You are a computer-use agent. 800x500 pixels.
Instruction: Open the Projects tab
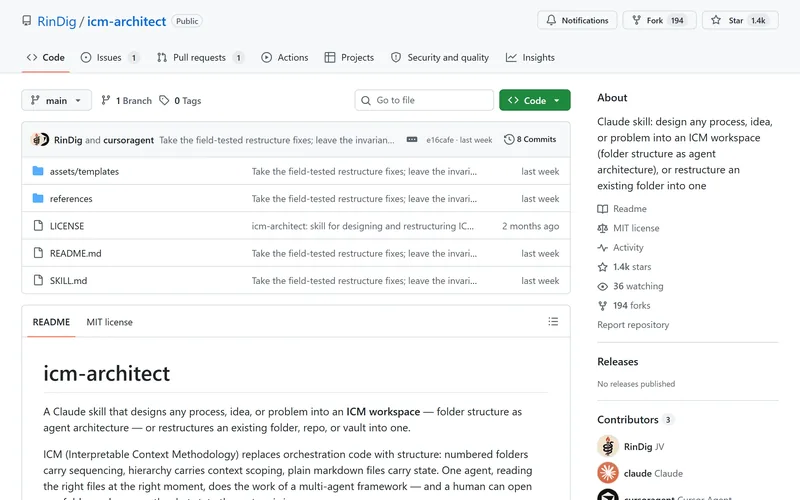[x=349, y=58]
